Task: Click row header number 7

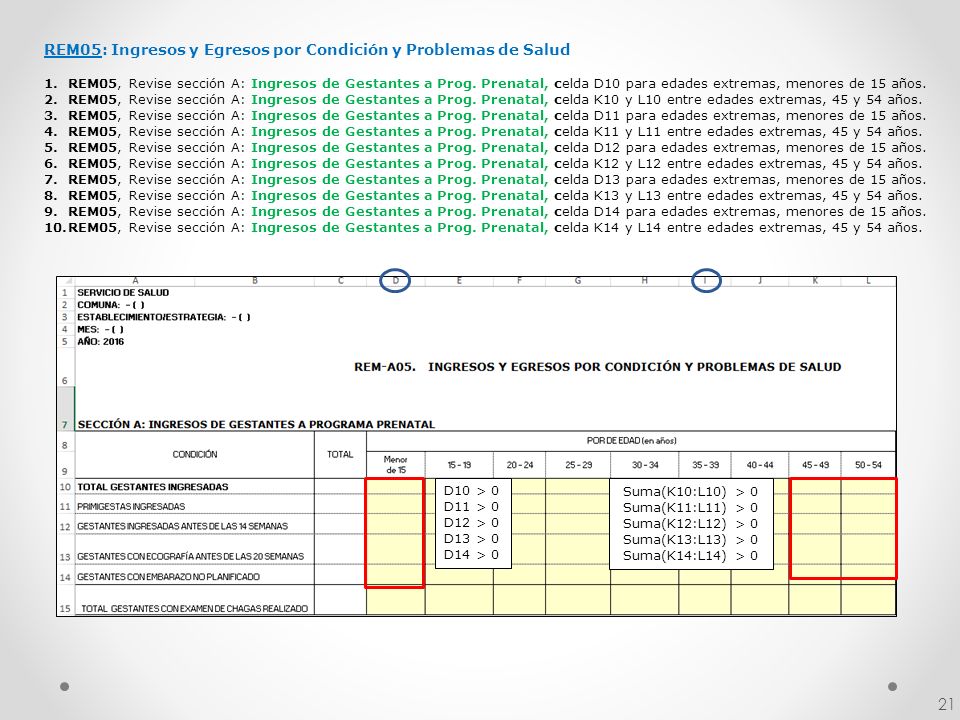Action: click(66, 408)
